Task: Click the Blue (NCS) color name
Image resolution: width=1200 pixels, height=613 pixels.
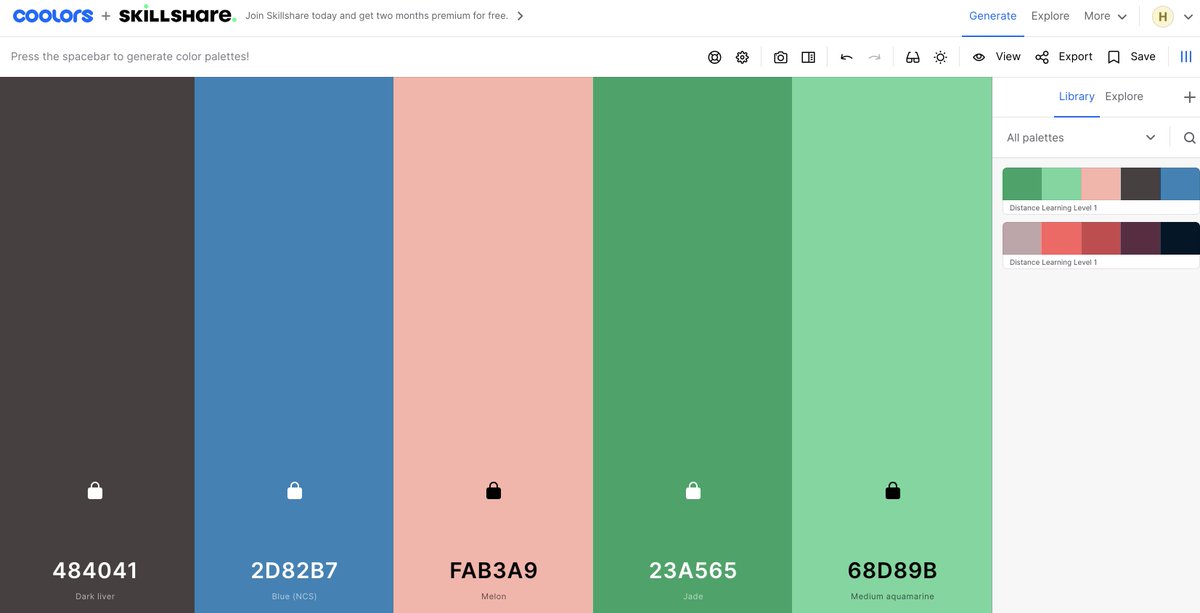Action: [x=294, y=597]
